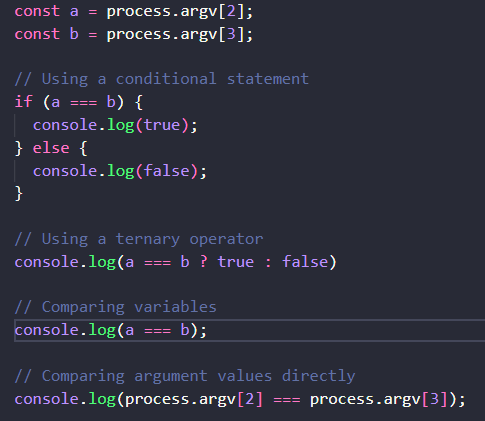Click the 'console.log(true);' line
This screenshot has height=421, width=485.
click(115, 126)
